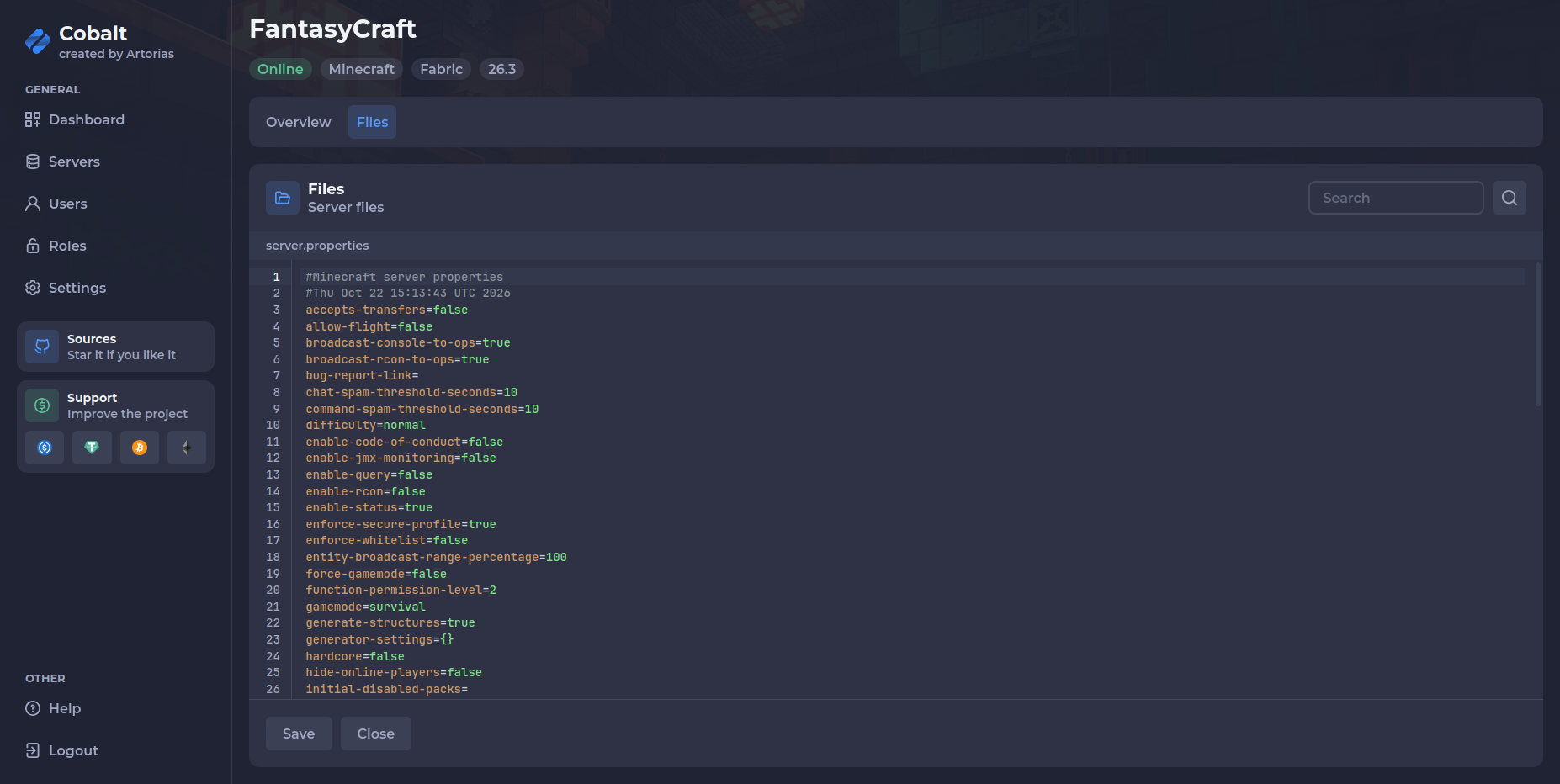Screen dimensions: 1560x784
Task: Open the Users section
Action: pos(56,204)
